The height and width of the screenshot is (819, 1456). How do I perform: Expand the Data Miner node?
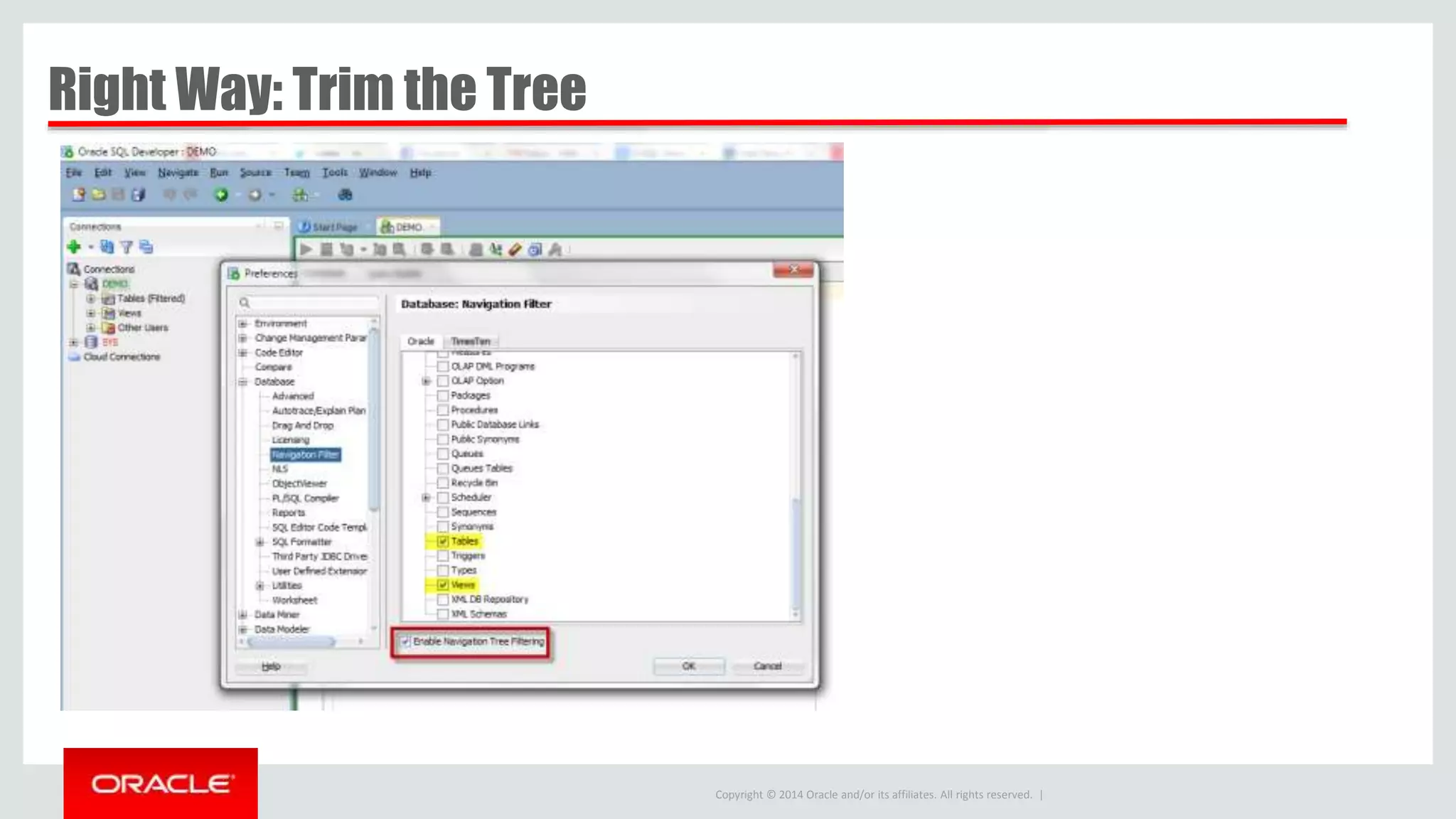[x=243, y=615]
